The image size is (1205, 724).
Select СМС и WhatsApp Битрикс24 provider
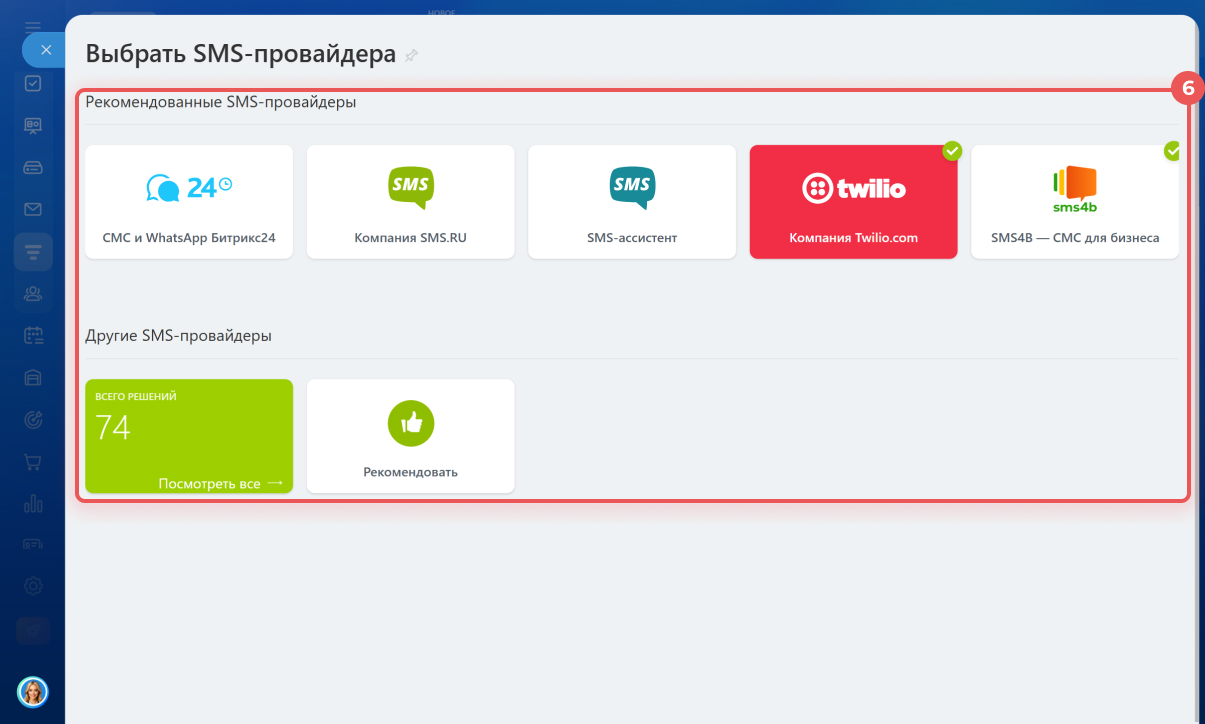189,202
